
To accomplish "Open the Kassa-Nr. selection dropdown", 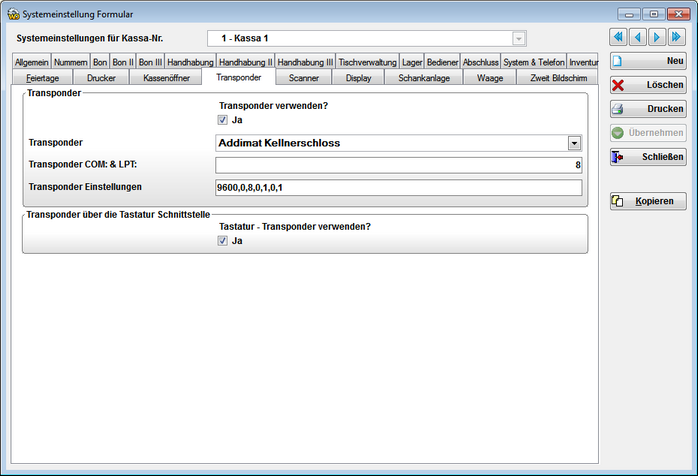I will (519, 39).
